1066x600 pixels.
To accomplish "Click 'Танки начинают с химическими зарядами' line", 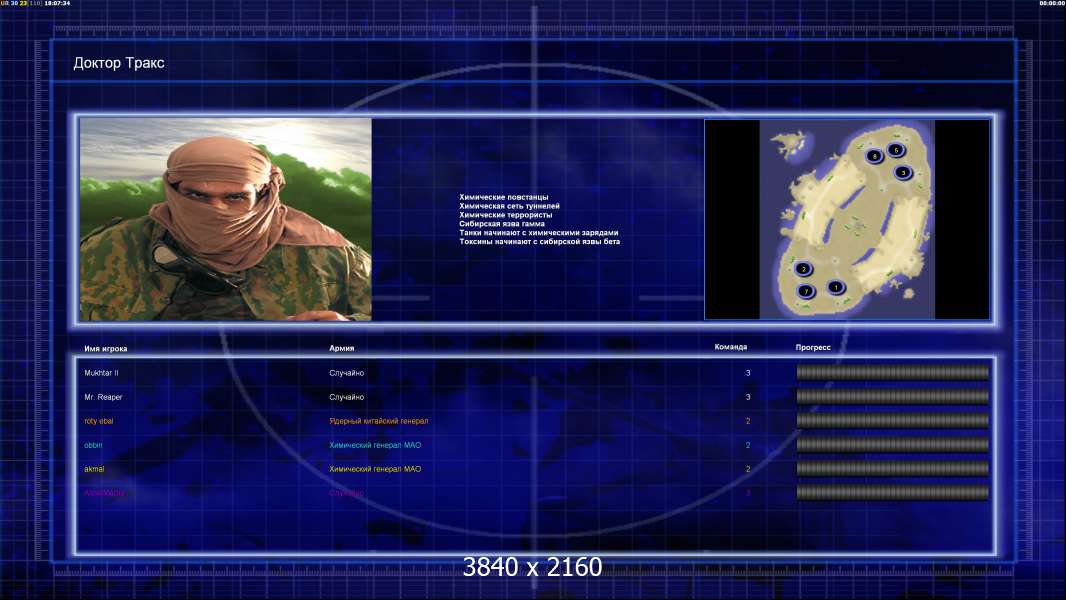I will pyautogui.click(x=538, y=232).
